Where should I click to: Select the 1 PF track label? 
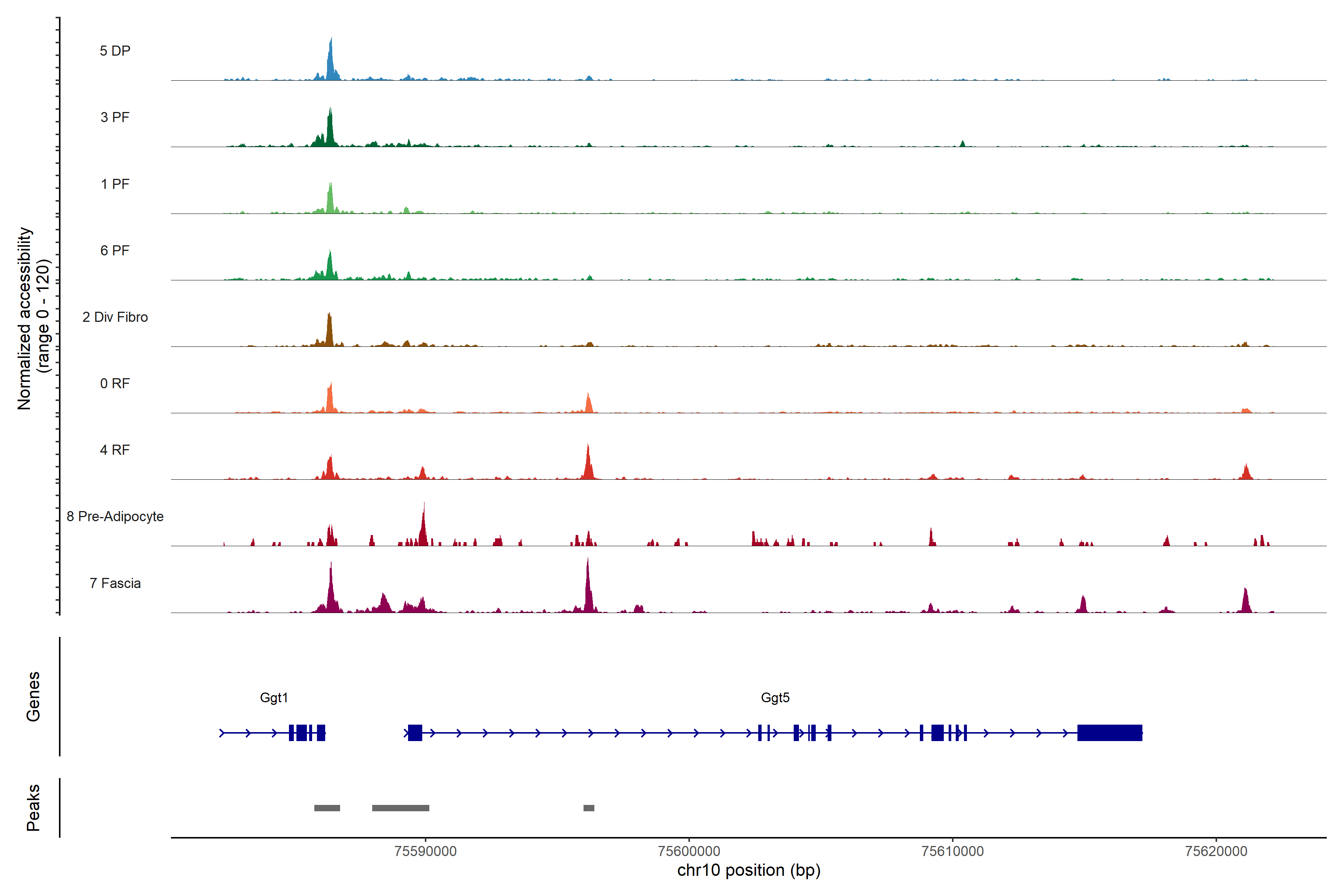pos(115,184)
